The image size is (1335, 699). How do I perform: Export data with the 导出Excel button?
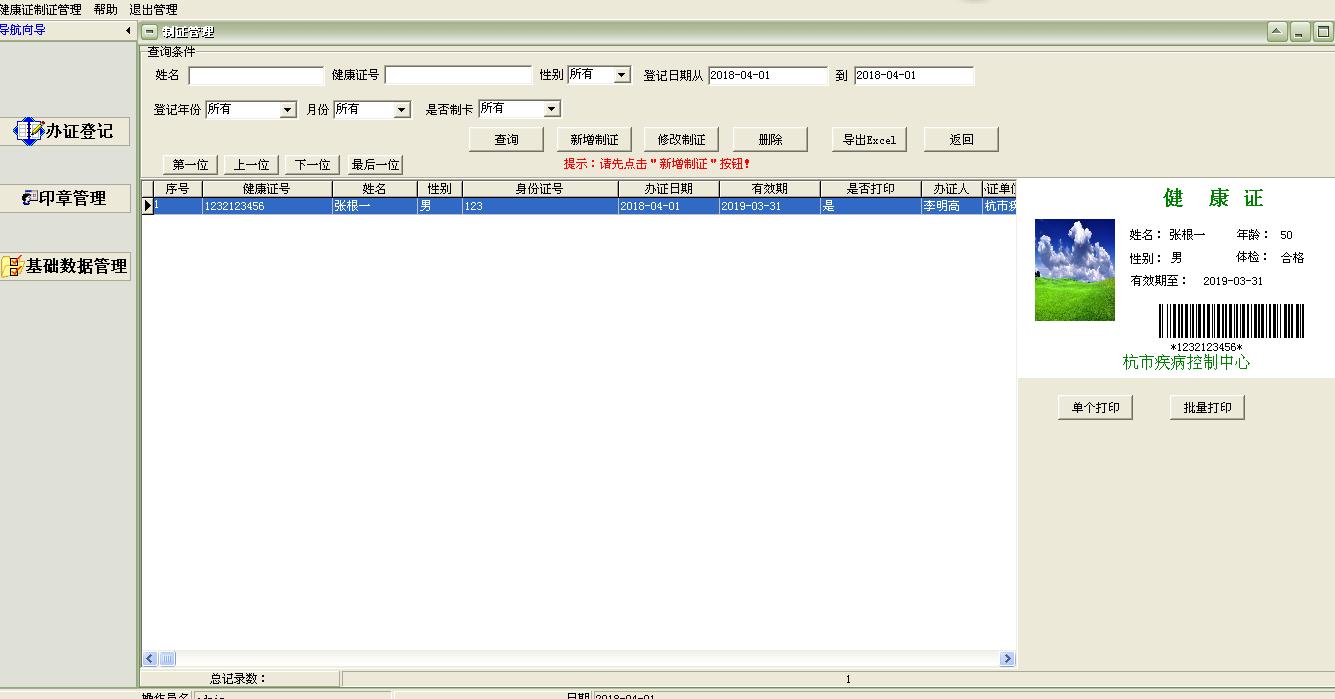[x=868, y=139]
